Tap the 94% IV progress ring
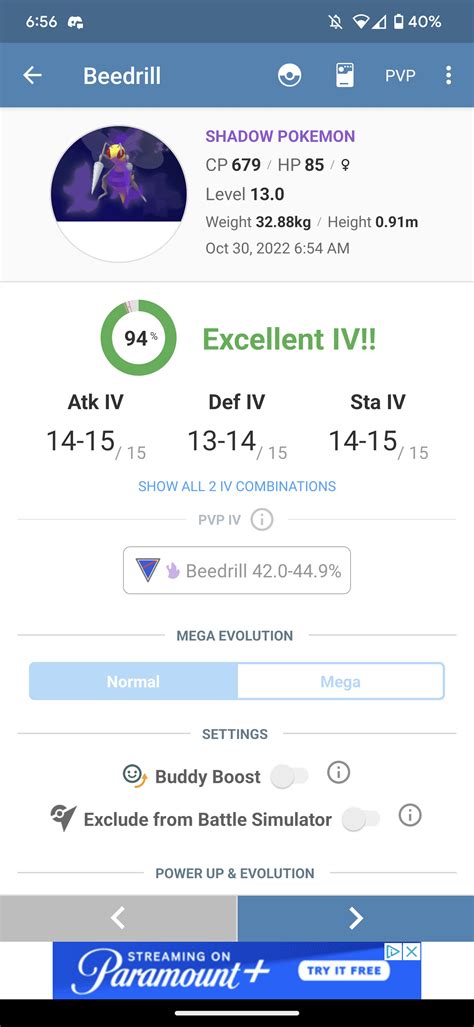Viewport: 474px width, 1027px height. (x=138, y=338)
